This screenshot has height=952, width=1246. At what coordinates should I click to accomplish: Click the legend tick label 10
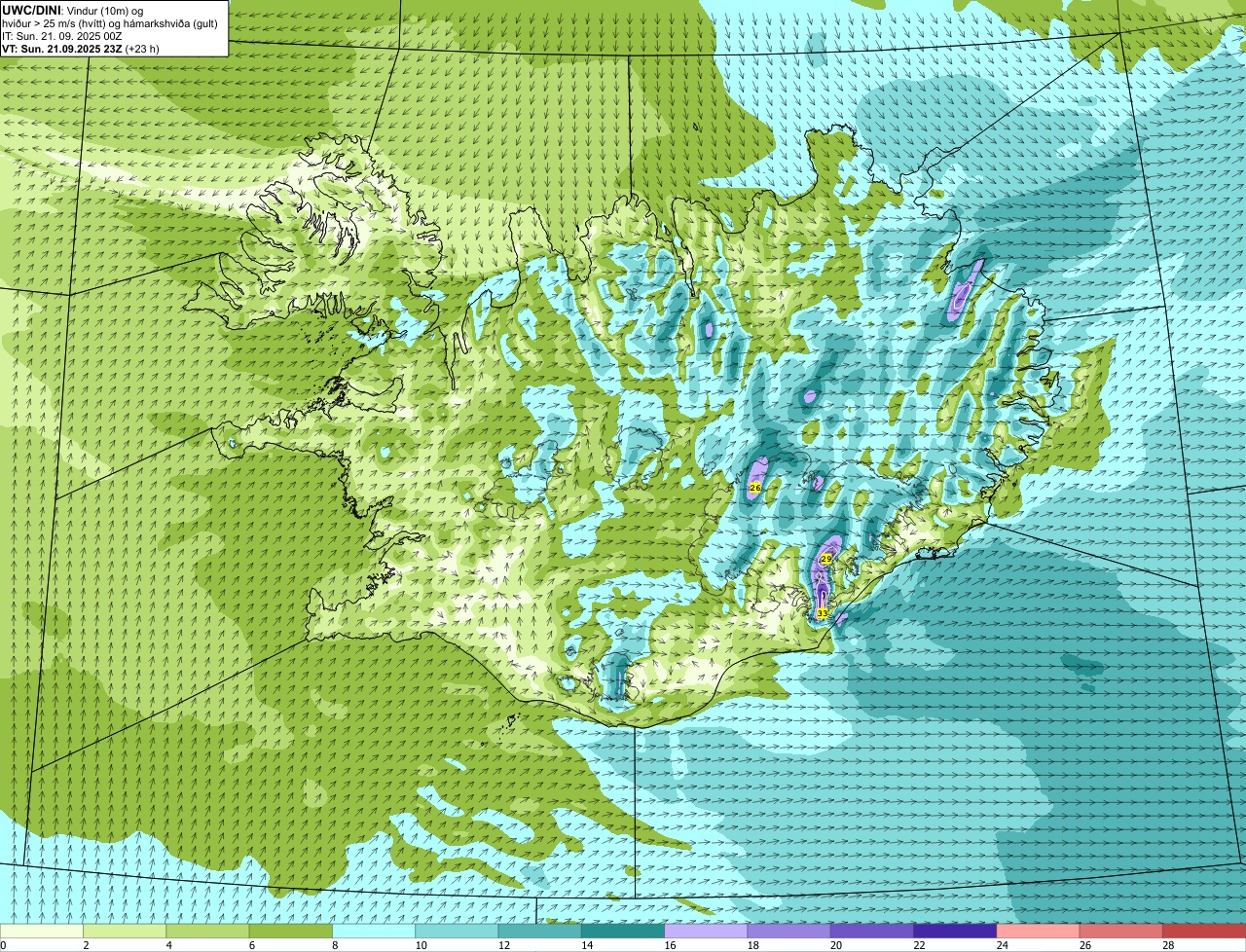pyautogui.click(x=421, y=945)
